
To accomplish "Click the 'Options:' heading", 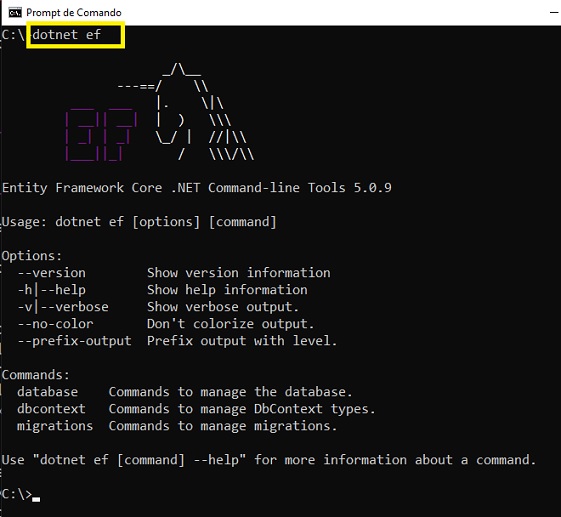I will 32,256.
